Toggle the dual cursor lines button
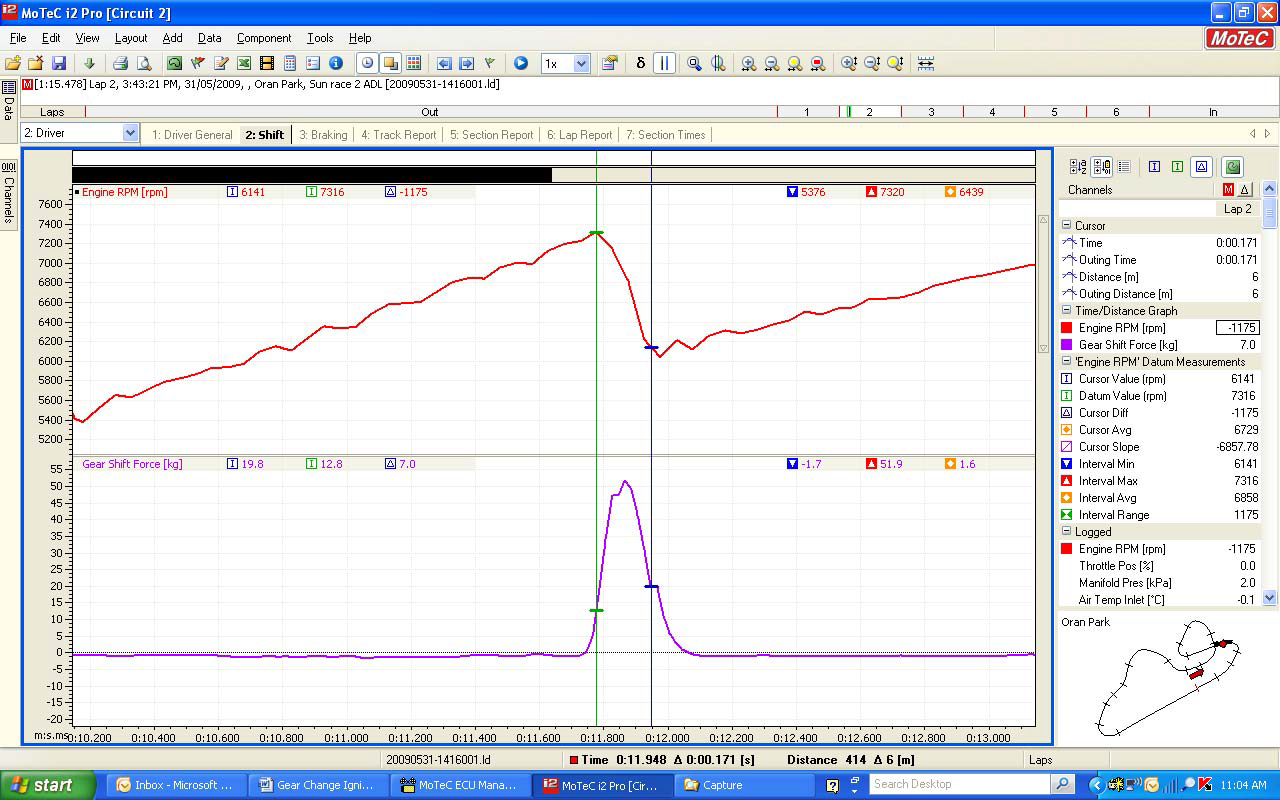The image size is (1280, 800). click(665, 63)
